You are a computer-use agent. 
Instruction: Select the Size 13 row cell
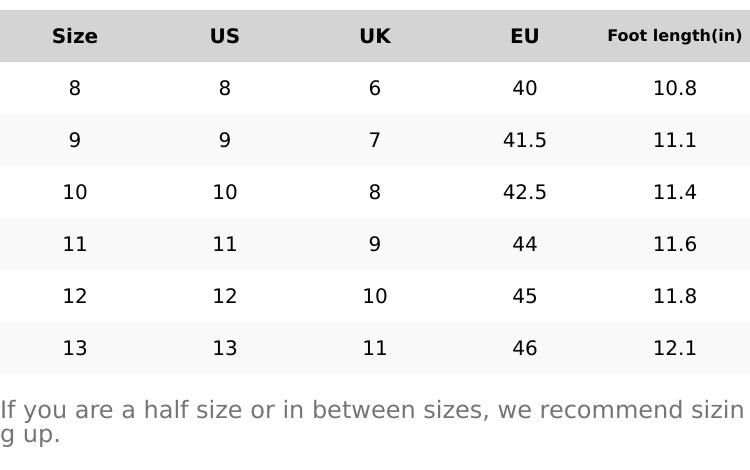(75, 349)
